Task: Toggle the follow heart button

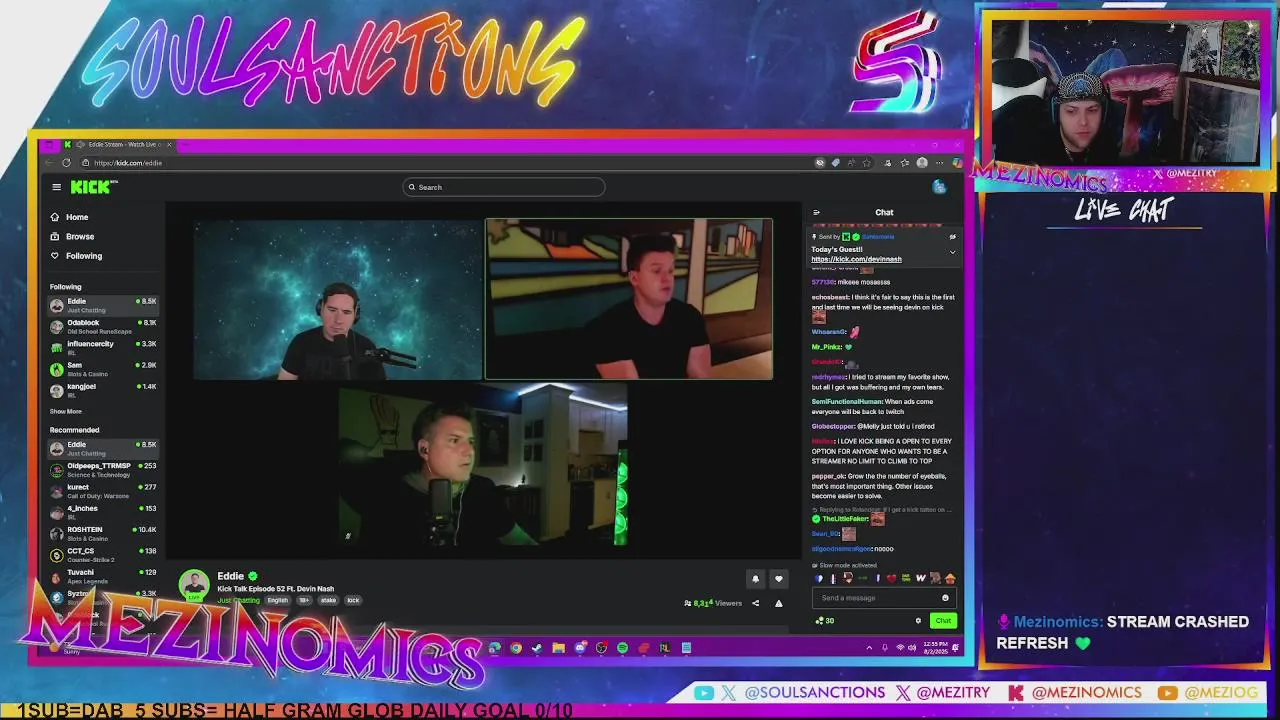Action: (779, 579)
